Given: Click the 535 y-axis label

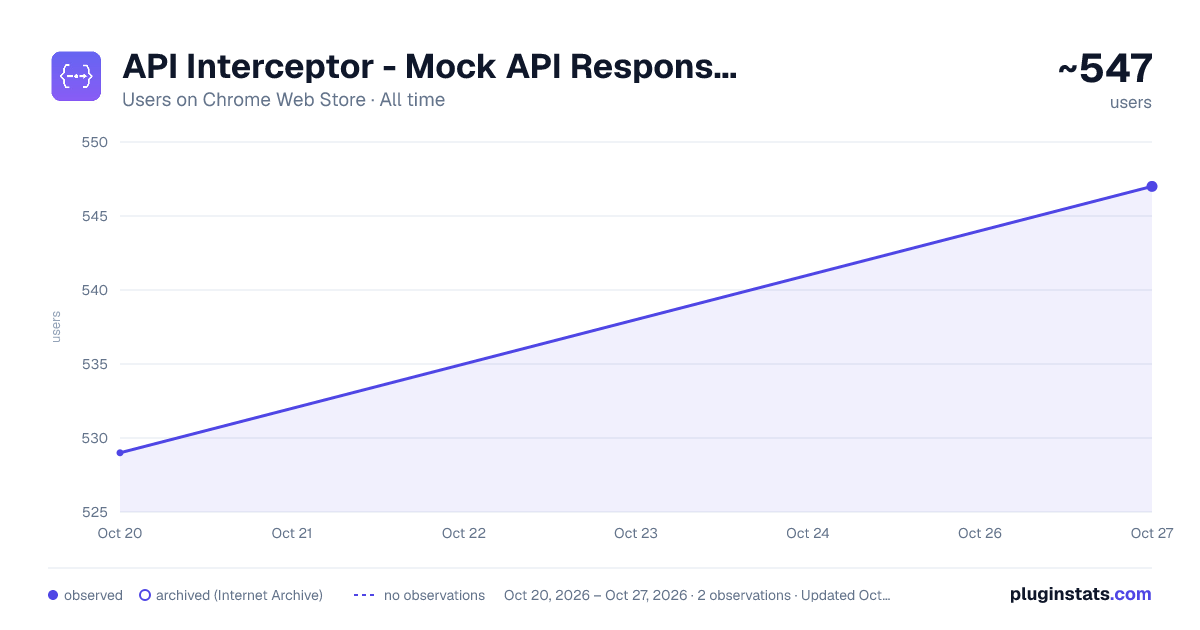Looking at the screenshot, I should click(94, 364).
